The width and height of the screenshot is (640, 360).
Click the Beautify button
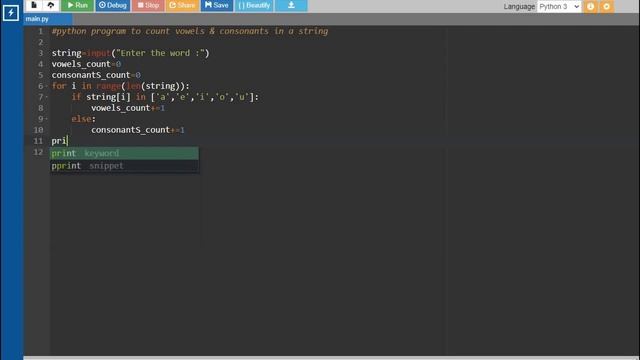254,5
